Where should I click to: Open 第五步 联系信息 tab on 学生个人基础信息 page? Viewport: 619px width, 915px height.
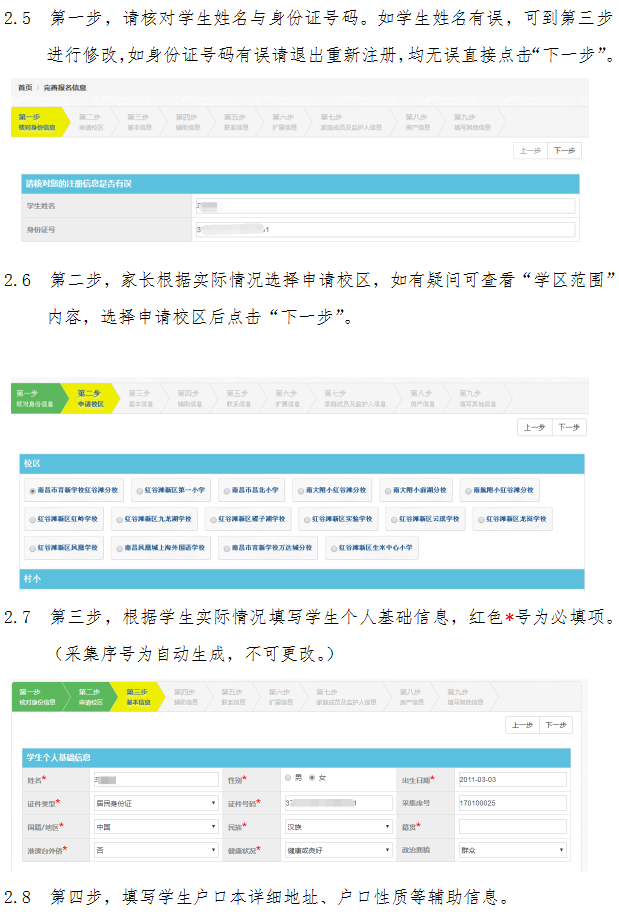click(x=233, y=697)
